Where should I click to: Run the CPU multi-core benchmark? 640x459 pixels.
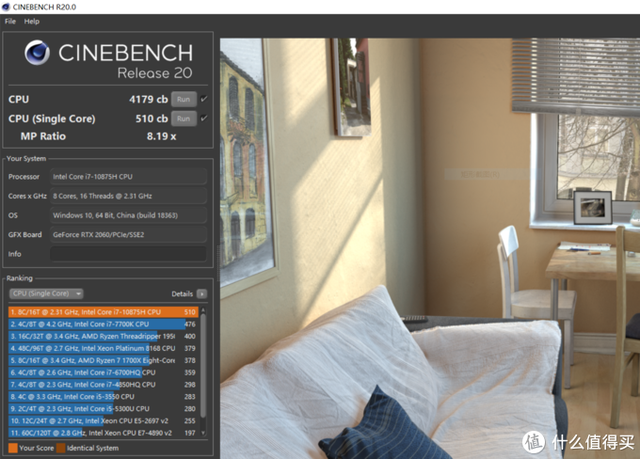[x=184, y=99]
